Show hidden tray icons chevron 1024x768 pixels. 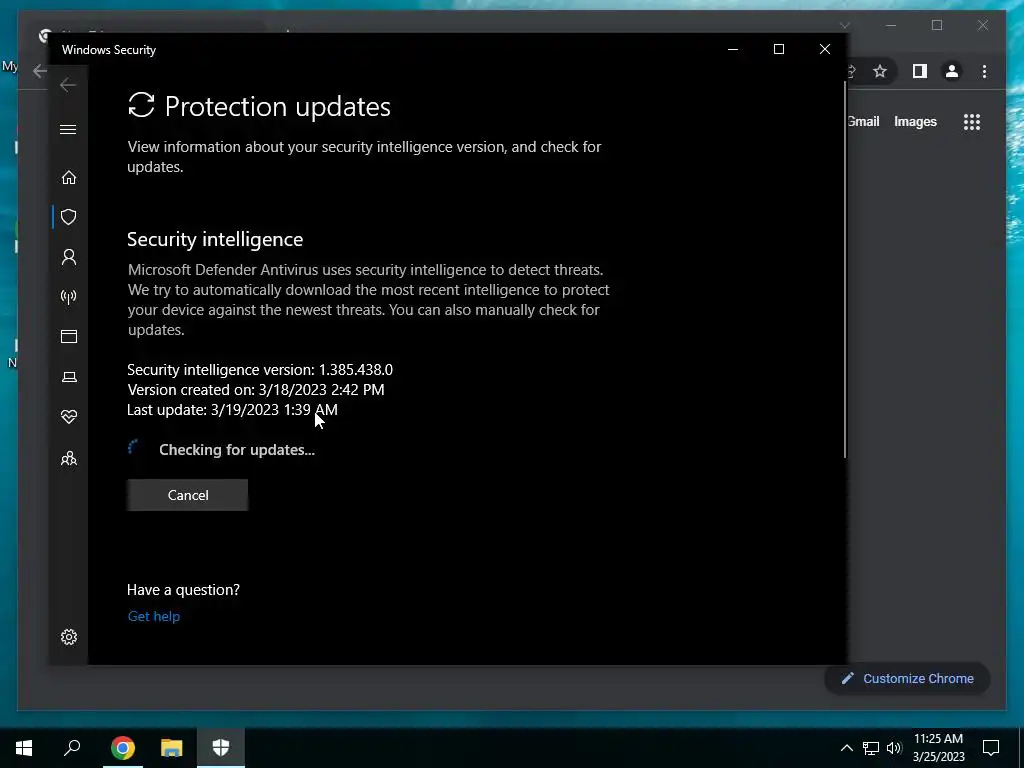pos(846,748)
